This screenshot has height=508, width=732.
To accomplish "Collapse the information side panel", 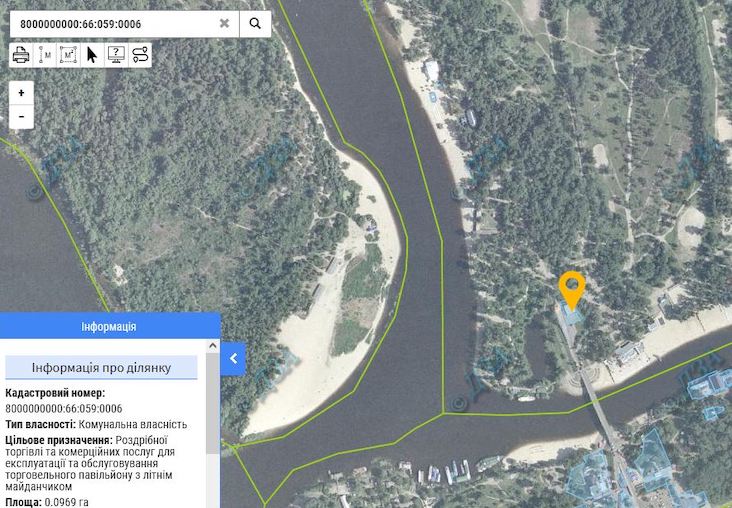I will (x=233, y=358).
